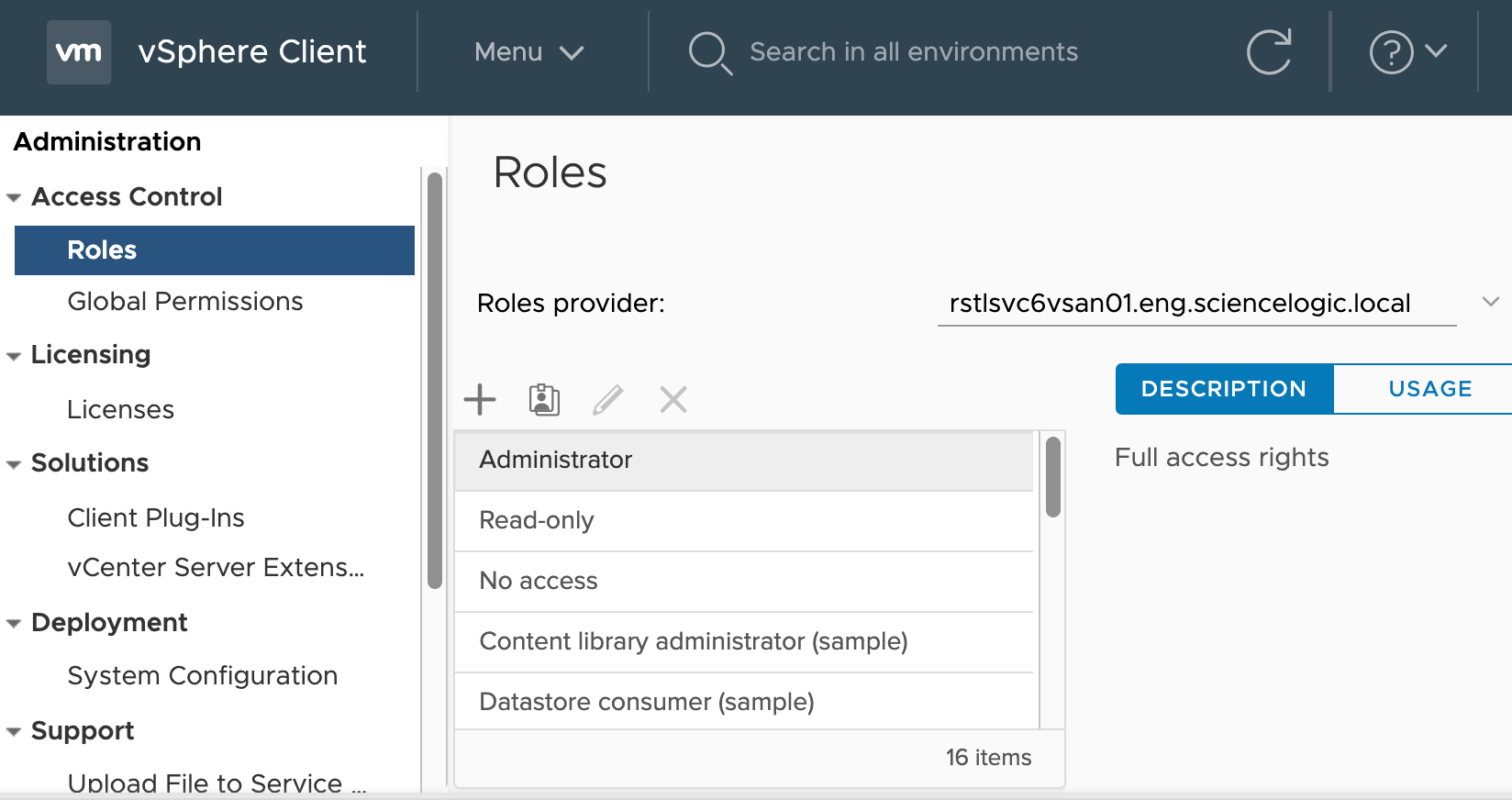Click the clone role icon
This screenshot has height=811, width=1512.
pos(544,400)
